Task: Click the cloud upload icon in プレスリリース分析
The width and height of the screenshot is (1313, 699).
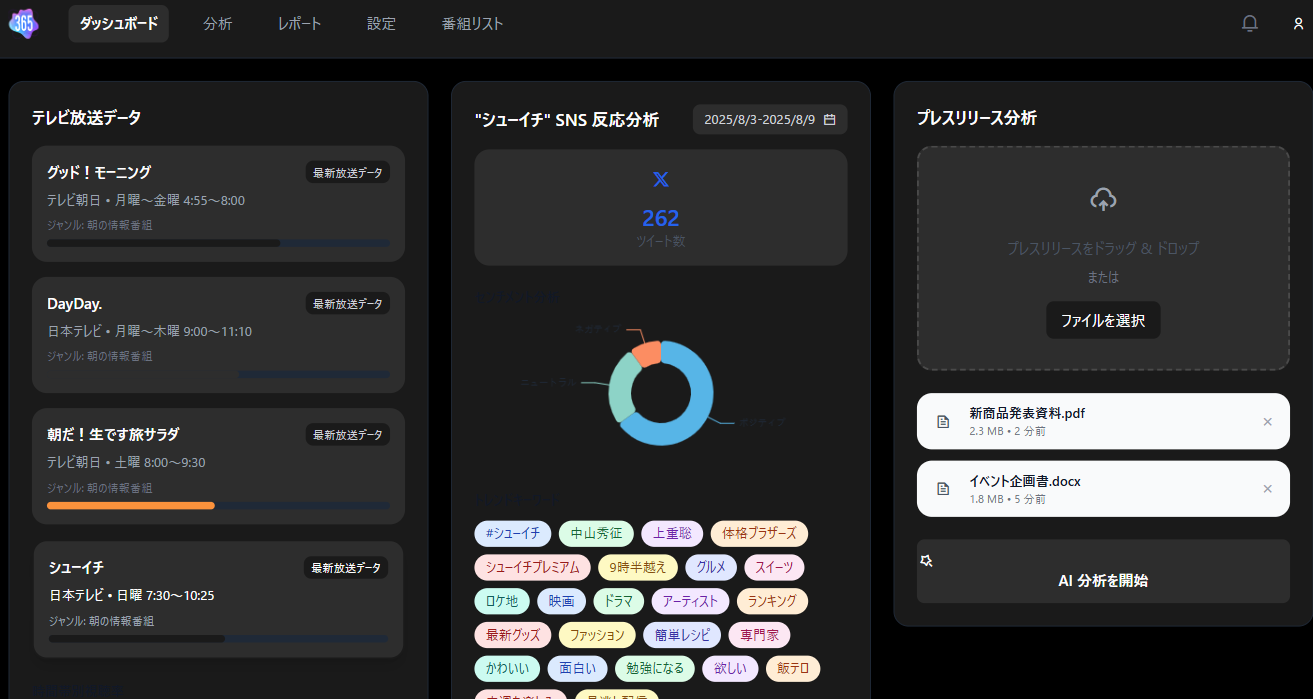Action: (1102, 199)
